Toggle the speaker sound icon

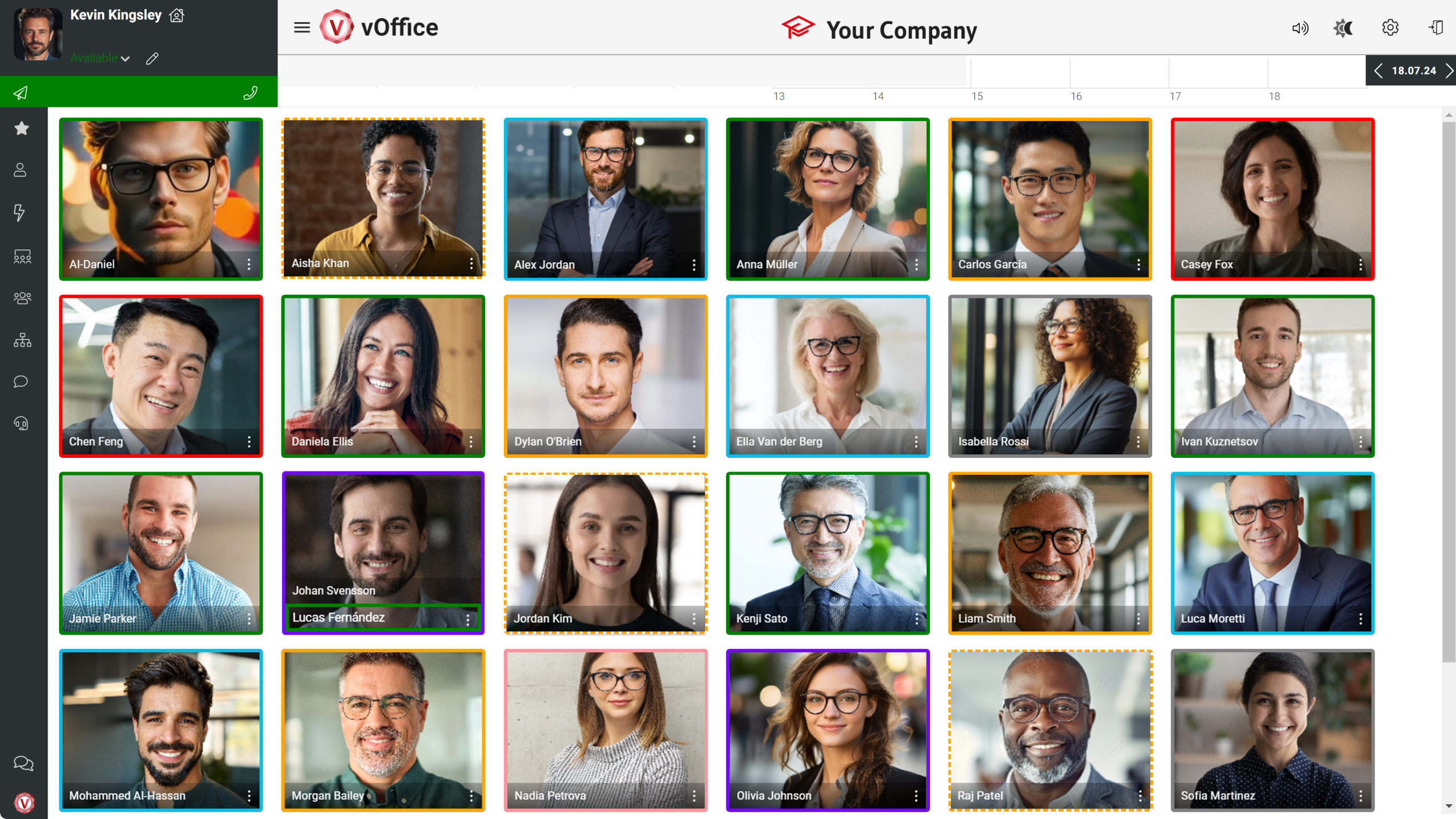click(1300, 28)
